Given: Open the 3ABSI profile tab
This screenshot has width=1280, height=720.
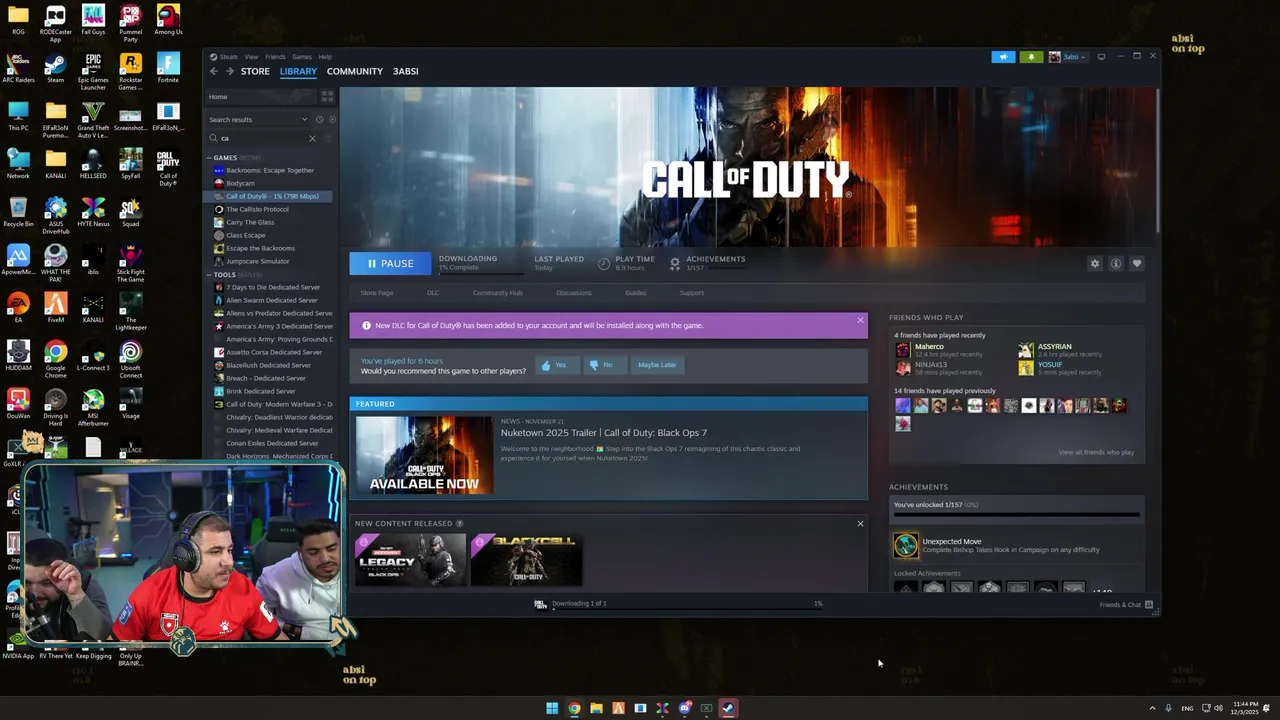Looking at the screenshot, I should pyautogui.click(x=405, y=71).
